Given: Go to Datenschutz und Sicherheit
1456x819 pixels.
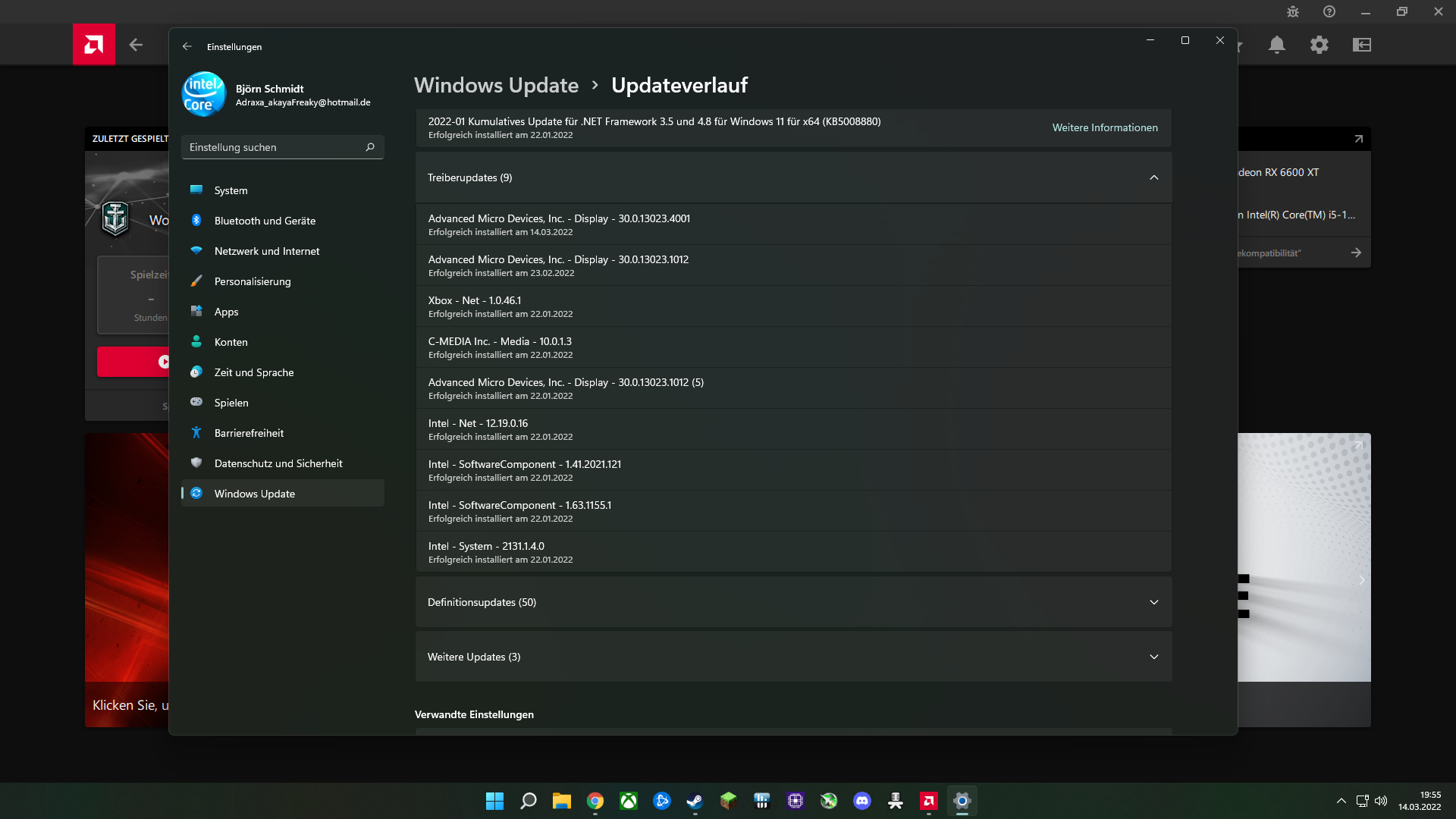Looking at the screenshot, I should [x=278, y=463].
